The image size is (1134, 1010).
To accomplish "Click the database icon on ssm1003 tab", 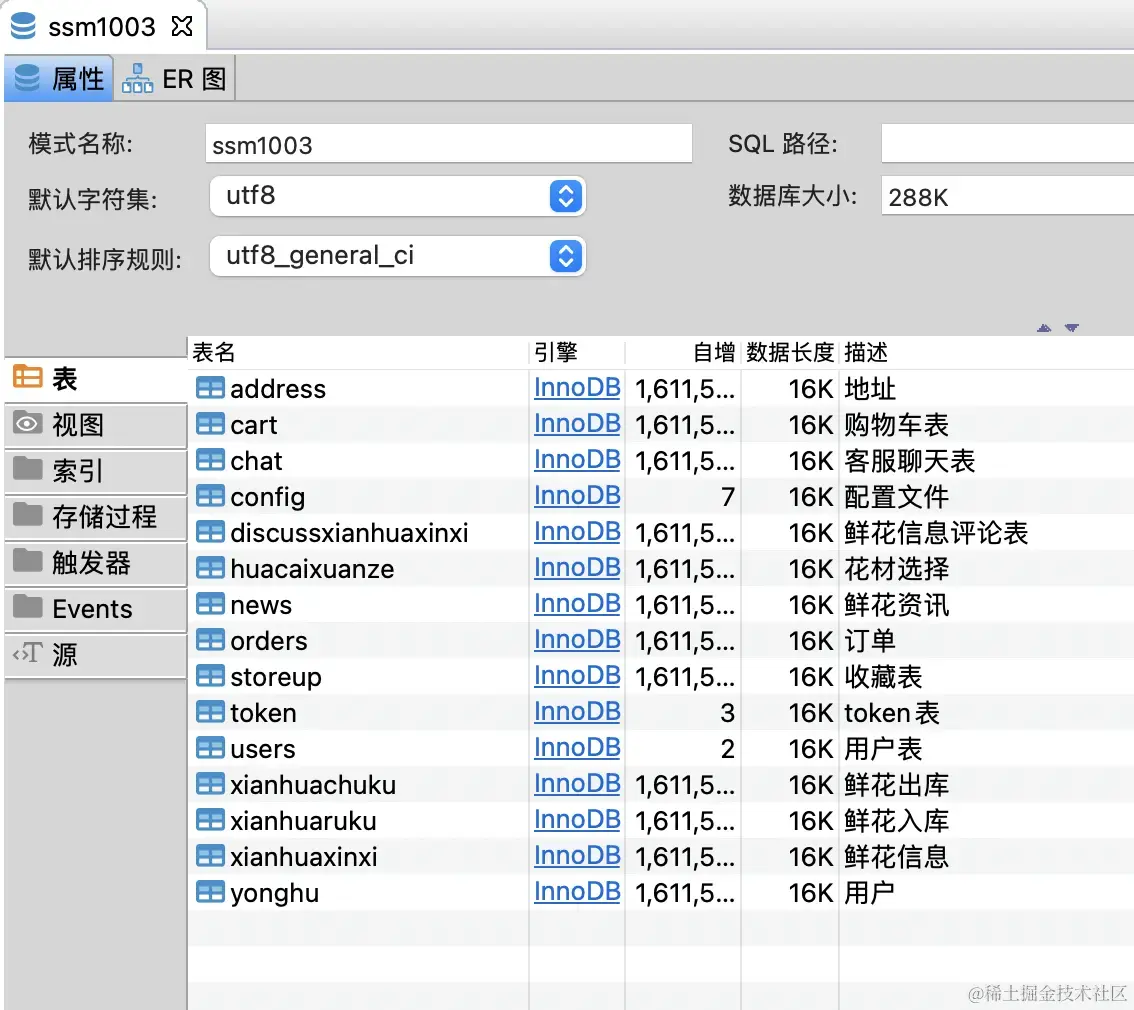I will pos(23,26).
